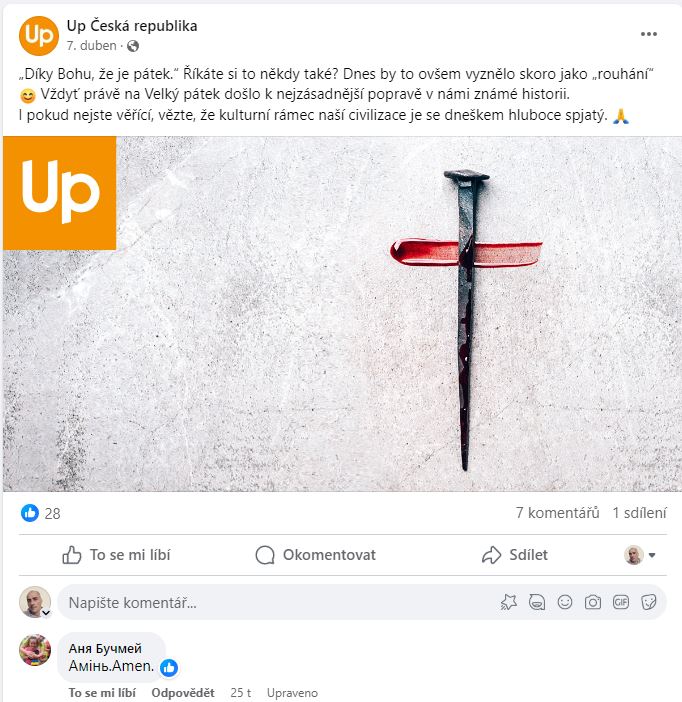Click the Okomentovat button

pyautogui.click(x=315, y=555)
